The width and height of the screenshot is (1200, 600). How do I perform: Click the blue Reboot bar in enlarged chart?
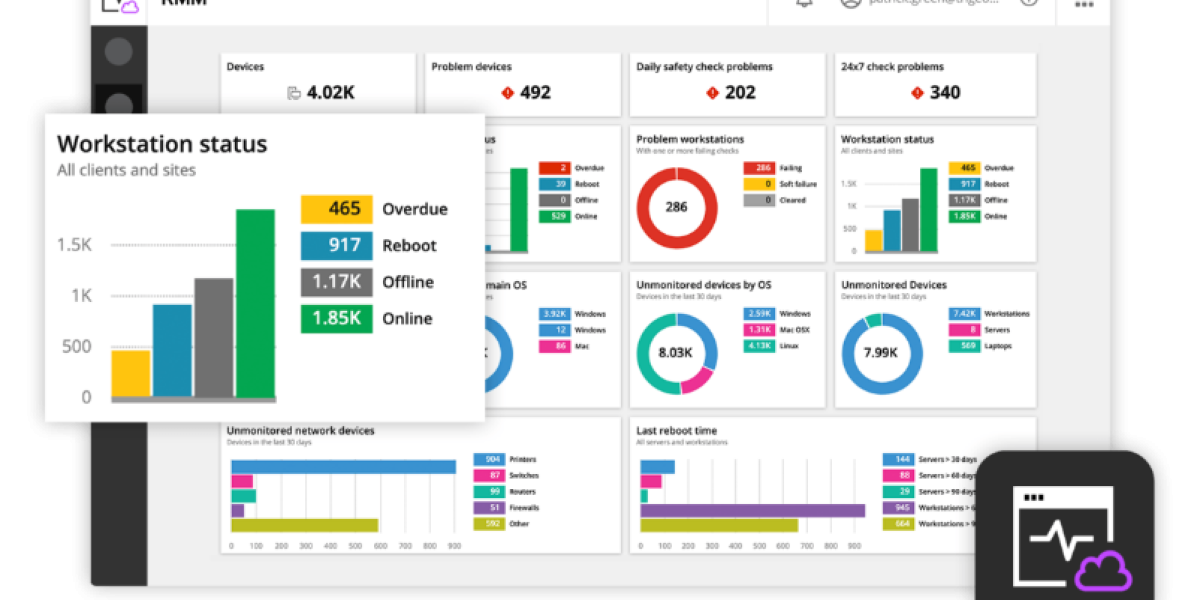172,351
